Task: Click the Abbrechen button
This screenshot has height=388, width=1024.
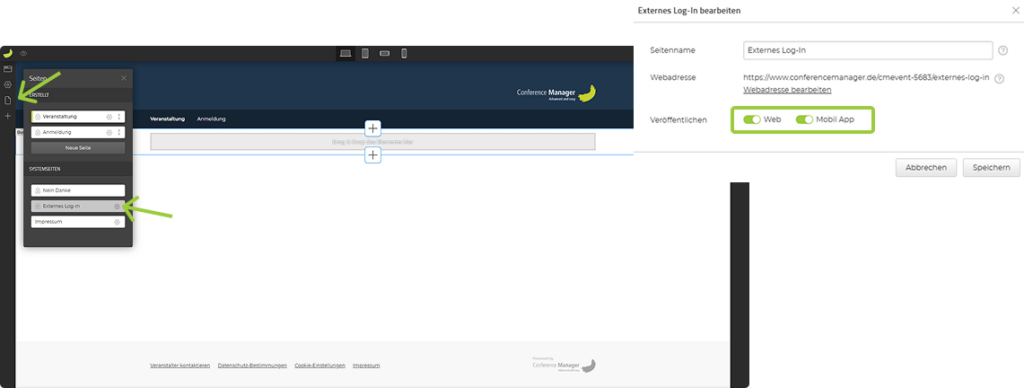Action: pos(926,168)
